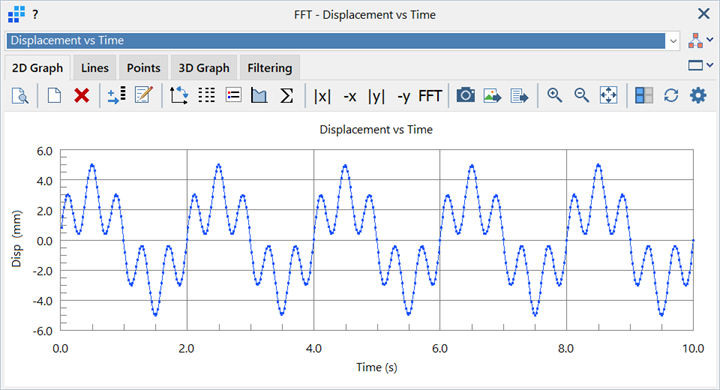Negate the y values
Screen dimensions: 720x390
coord(404,96)
